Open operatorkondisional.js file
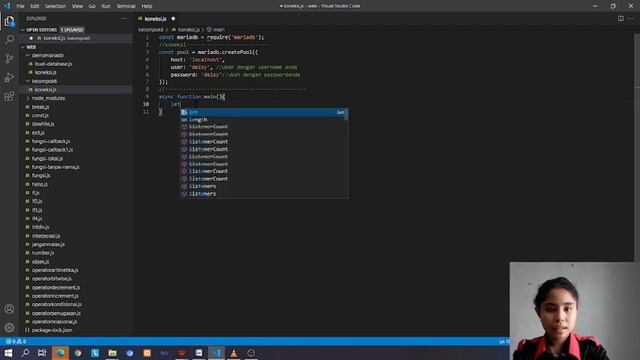 click(x=57, y=304)
